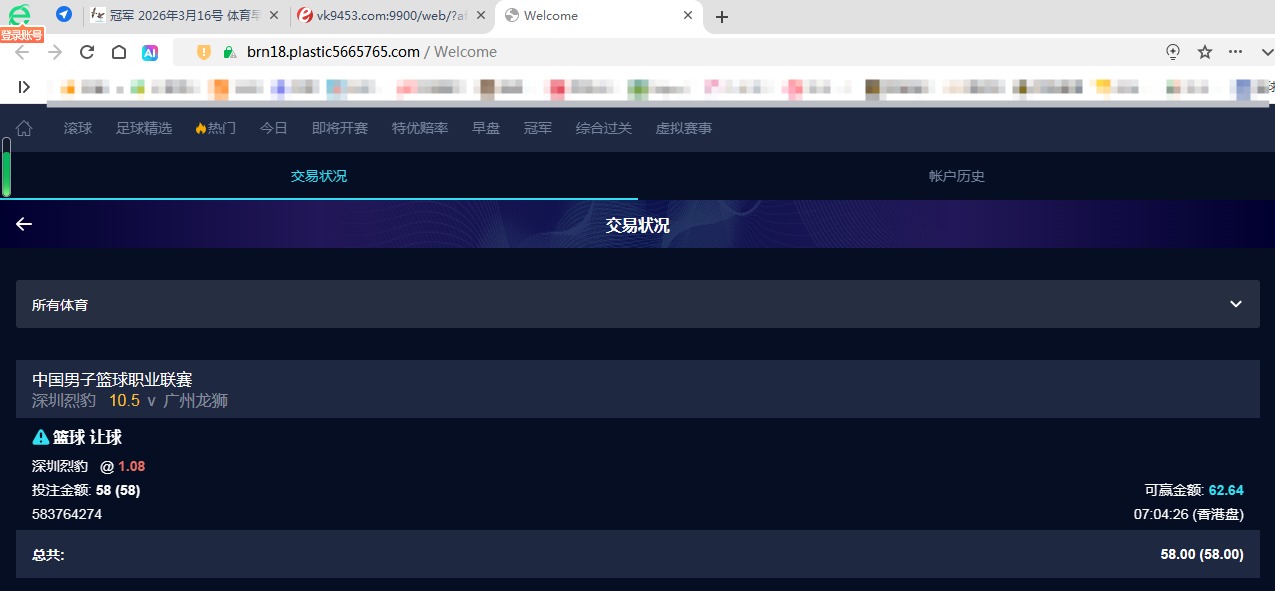Expand the bookmarks bar sidebar arrow
The image size is (1275, 591).
tap(24, 87)
